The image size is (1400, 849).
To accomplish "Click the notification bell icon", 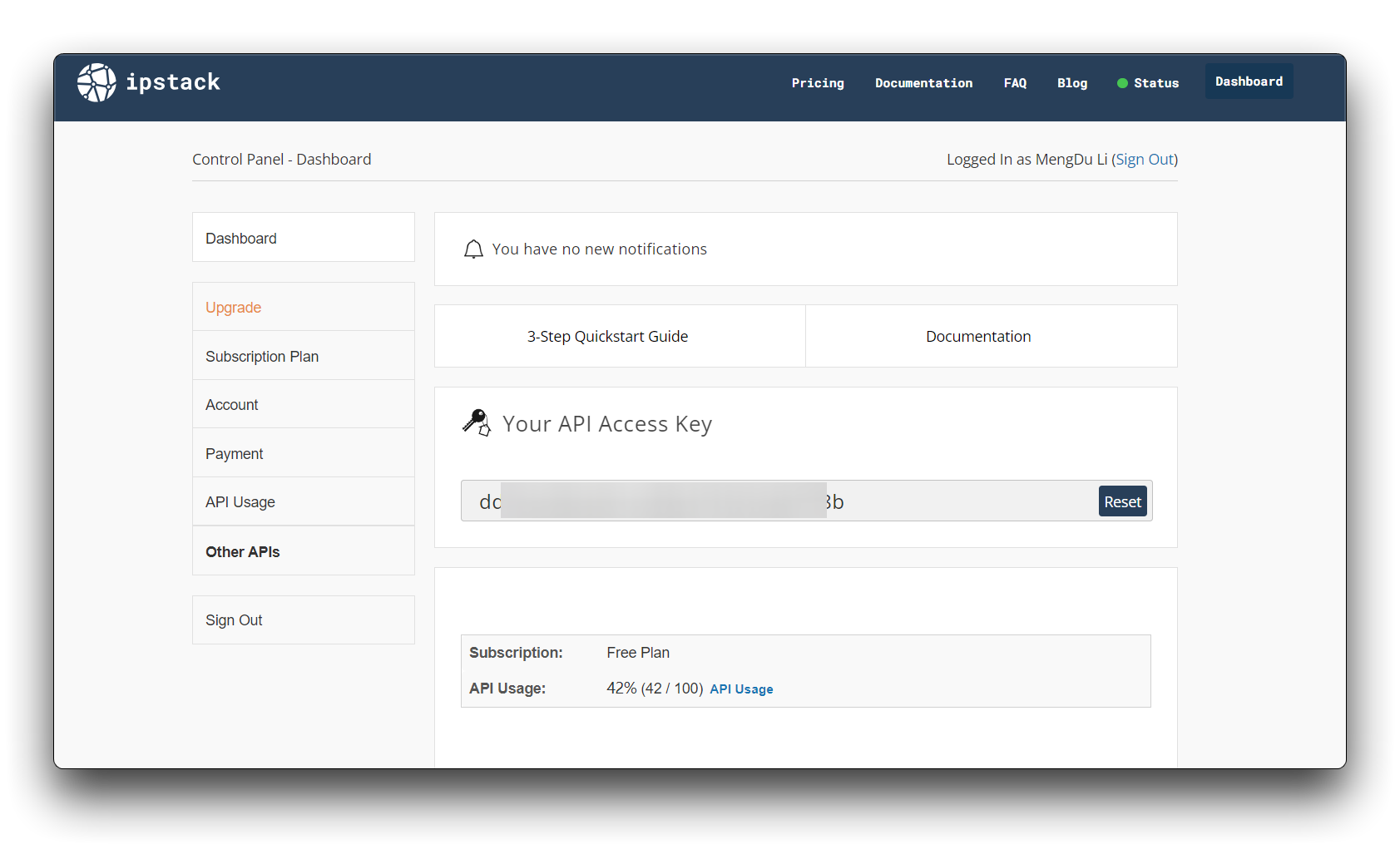I will tap(473, 249).
